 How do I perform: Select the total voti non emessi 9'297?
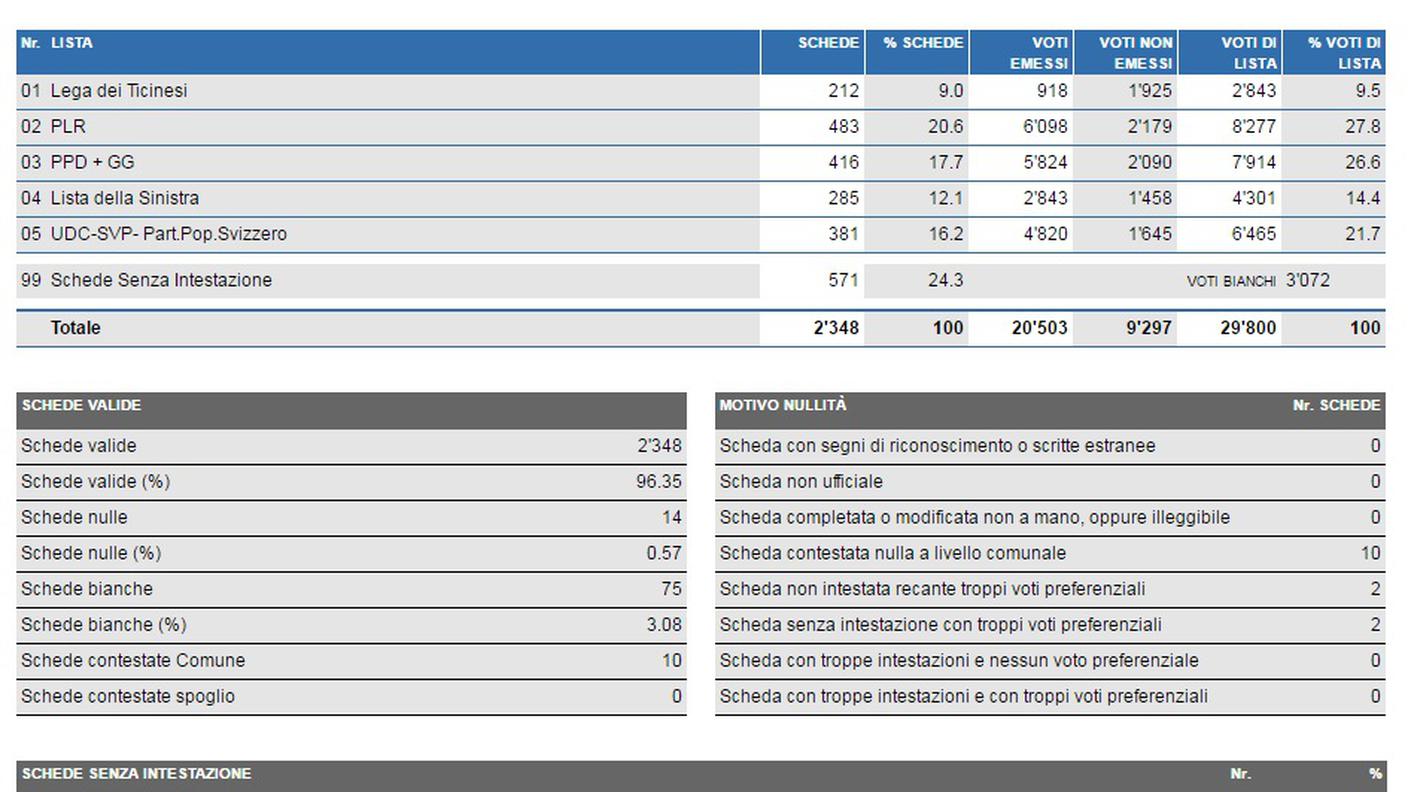pyautogui.click(x=1148, y=328)
